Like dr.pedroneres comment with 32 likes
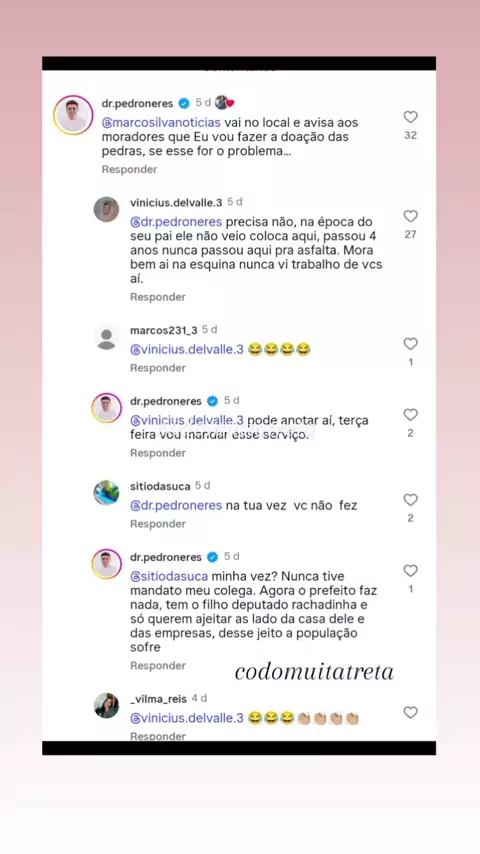The height and width of the screenshot is (854, 480). click(410, 117)
